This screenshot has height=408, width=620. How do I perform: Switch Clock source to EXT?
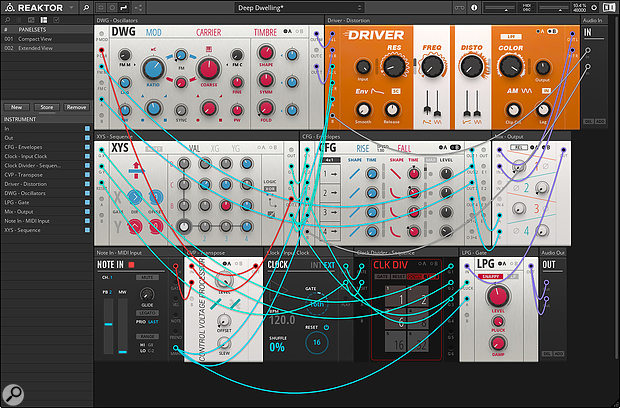click(x=329, y=265)
